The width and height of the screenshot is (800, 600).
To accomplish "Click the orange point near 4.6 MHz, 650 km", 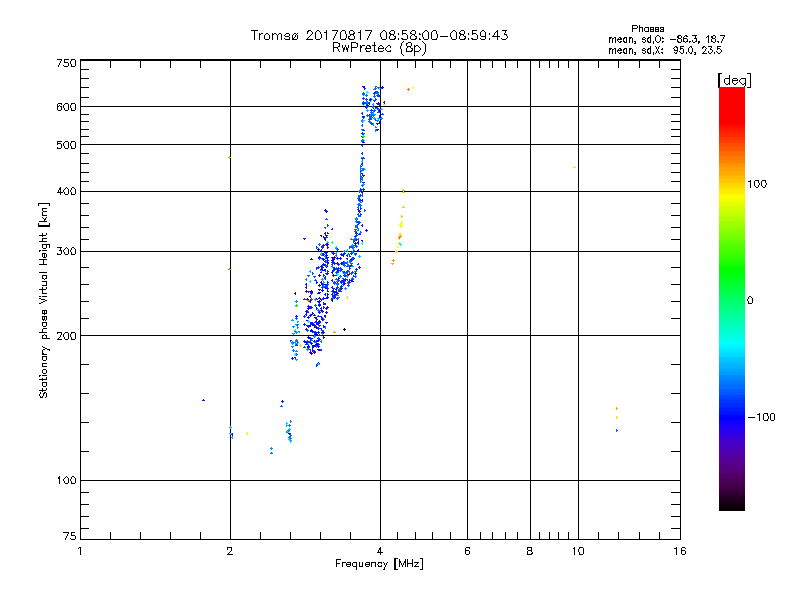I will coord(409,90).
